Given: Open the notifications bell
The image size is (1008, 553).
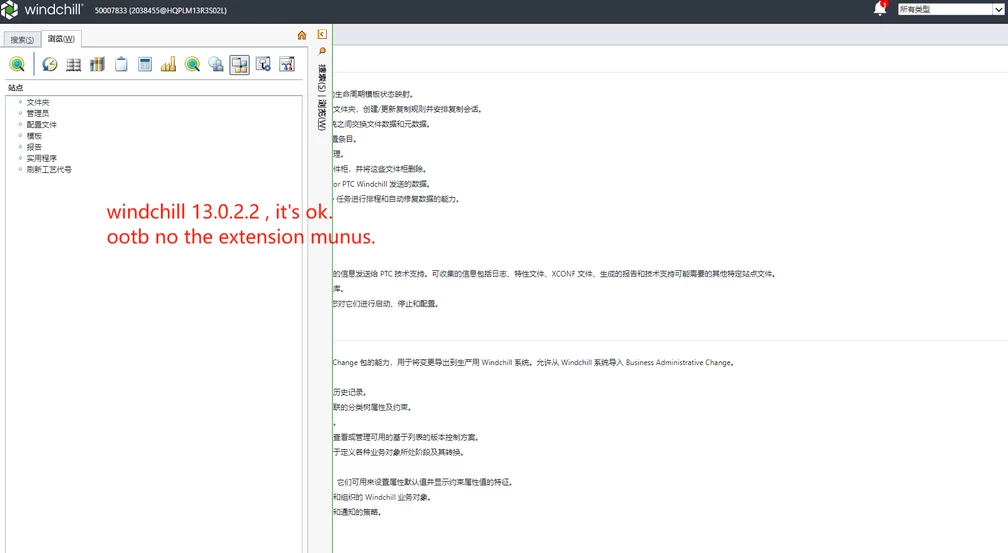Looking at the screenshot, I should pyautogui.click(x=880, y=9).
